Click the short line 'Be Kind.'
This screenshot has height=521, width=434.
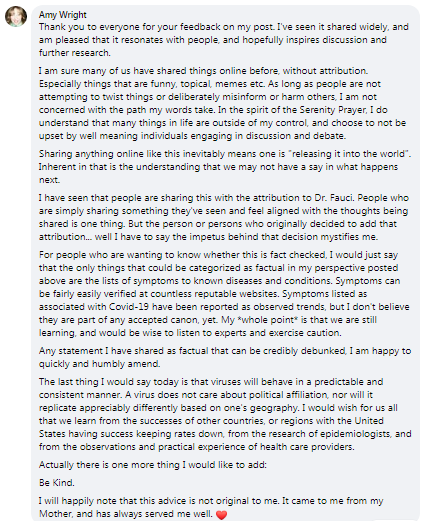(57, 483)
